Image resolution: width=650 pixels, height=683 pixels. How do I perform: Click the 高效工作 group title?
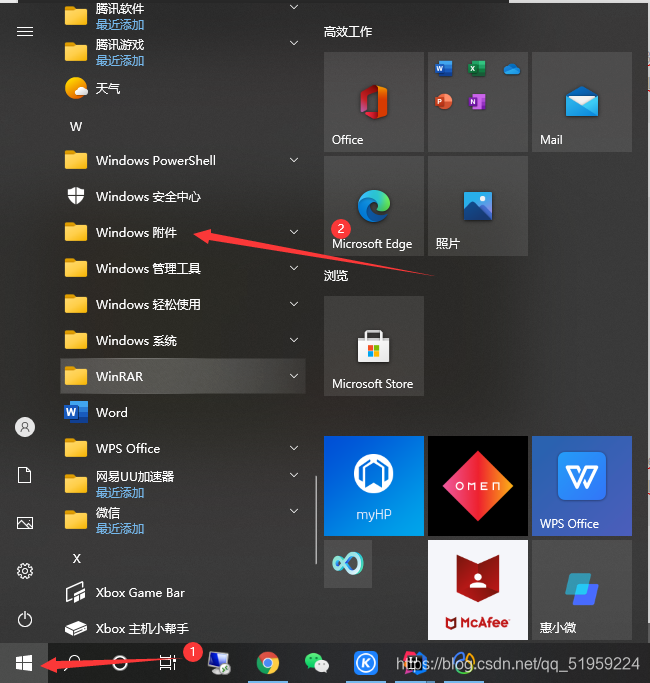[348, 31]
